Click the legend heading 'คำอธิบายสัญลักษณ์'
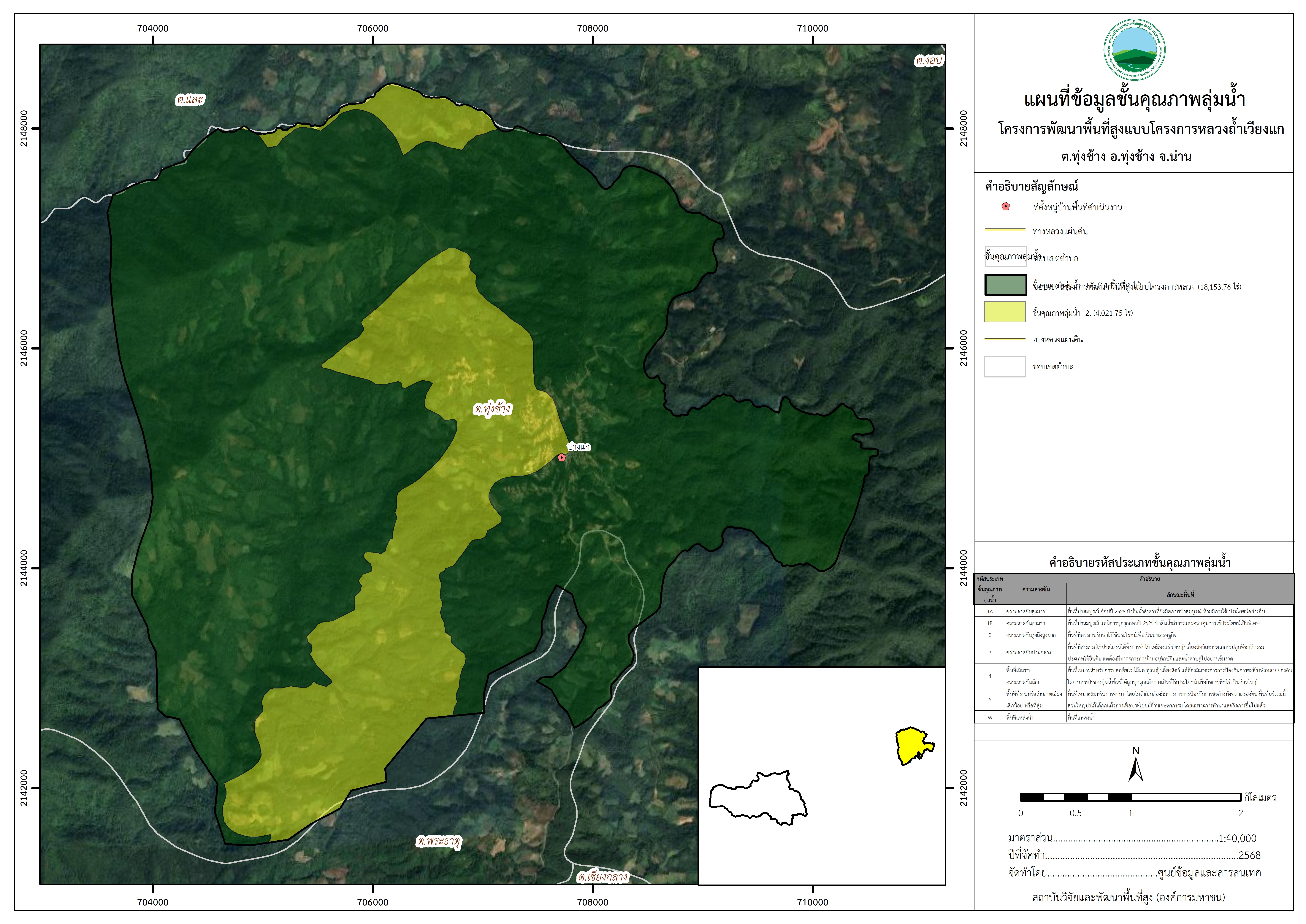Viewport: 1306px width, 924px height. (1032, 186)
